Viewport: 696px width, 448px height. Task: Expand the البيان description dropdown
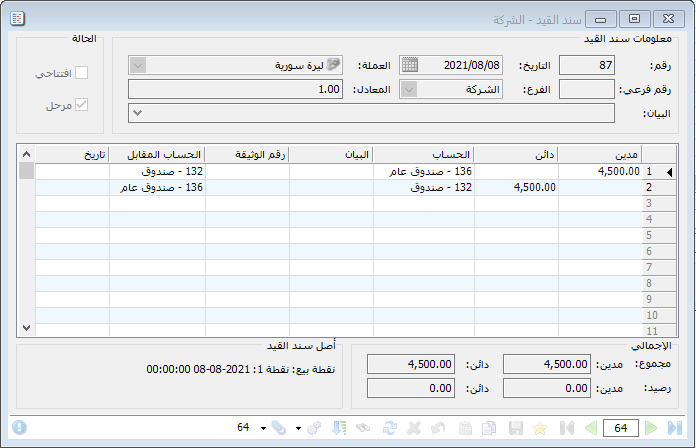coord(138,113)
